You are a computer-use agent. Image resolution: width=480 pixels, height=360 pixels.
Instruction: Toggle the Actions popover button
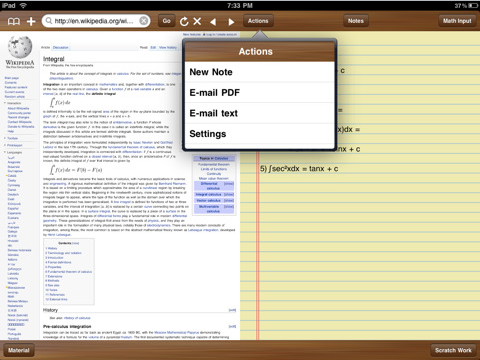[258, 21]
